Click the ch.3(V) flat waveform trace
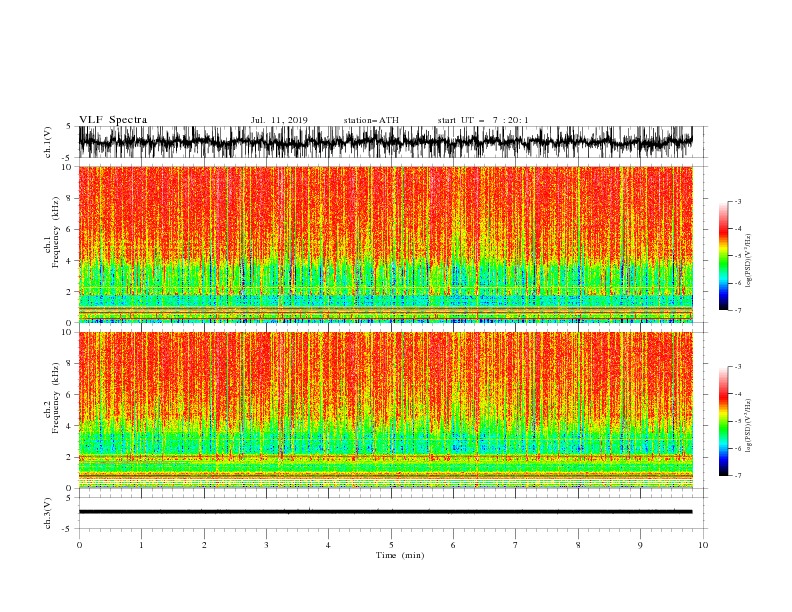792x612 pixels. [386, 512]
